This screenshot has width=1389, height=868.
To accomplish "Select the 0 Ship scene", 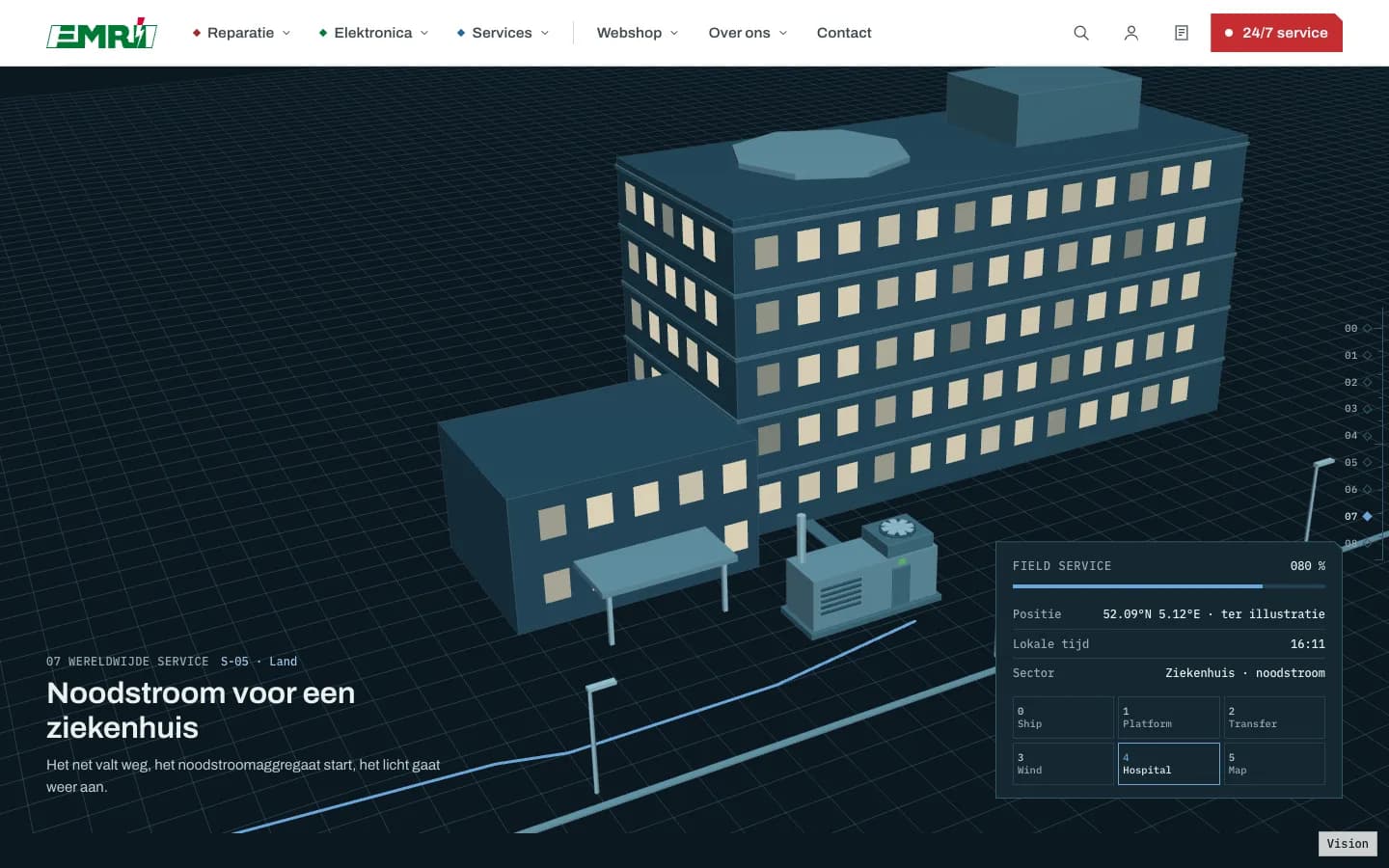I will [x=1063, y=718].
